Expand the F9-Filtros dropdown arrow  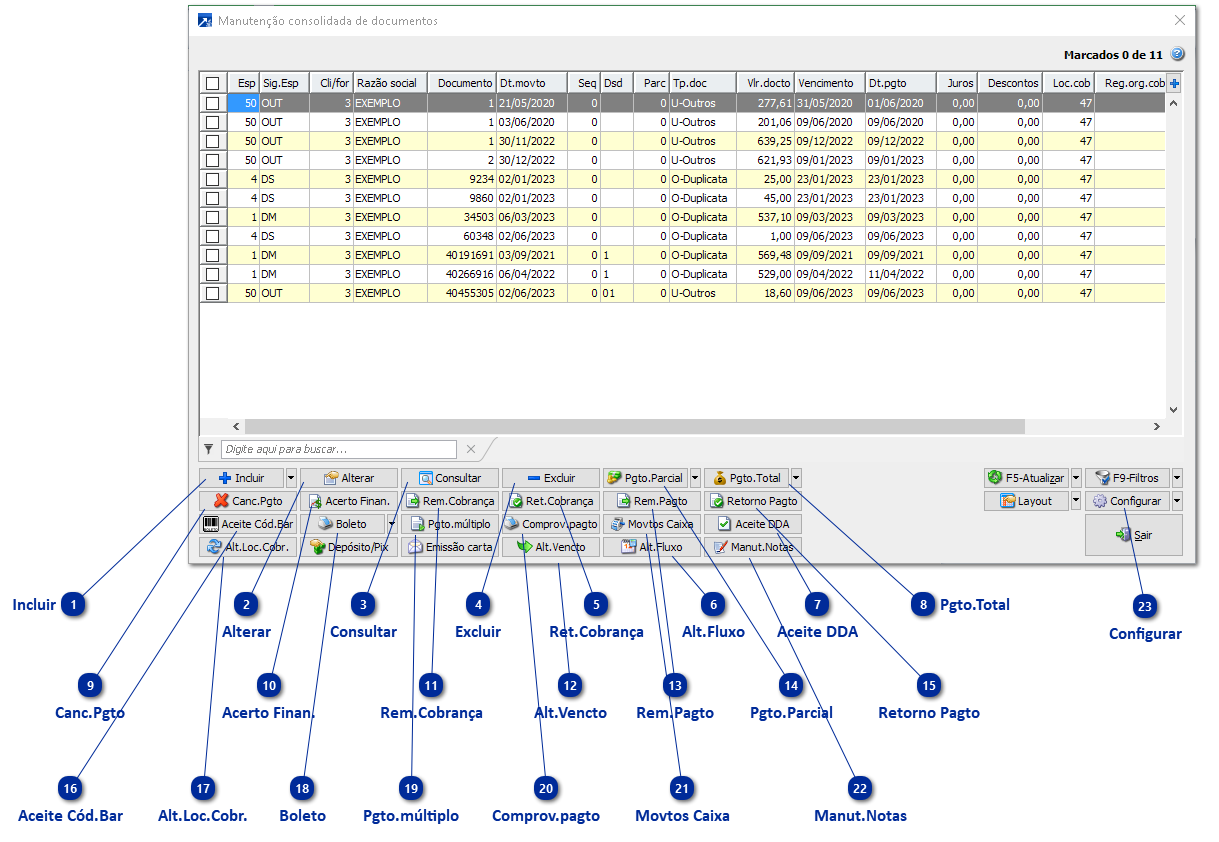pyautogui.click(x=1177, y=478)
